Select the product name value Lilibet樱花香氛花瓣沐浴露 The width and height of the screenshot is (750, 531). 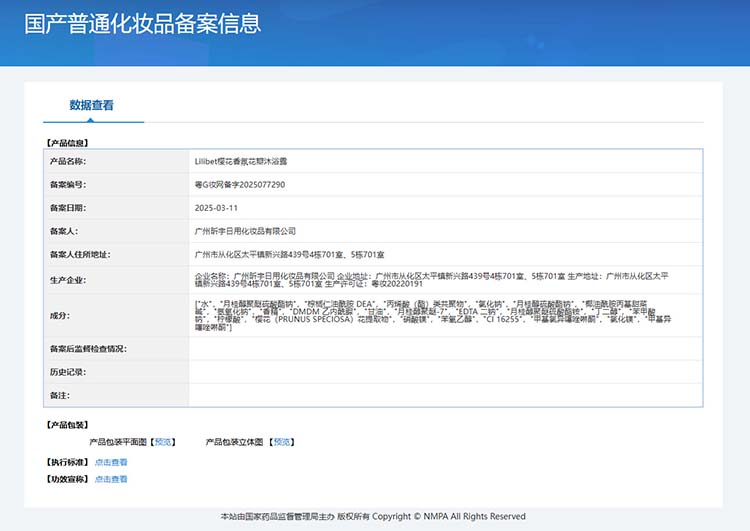click(241, 161)
